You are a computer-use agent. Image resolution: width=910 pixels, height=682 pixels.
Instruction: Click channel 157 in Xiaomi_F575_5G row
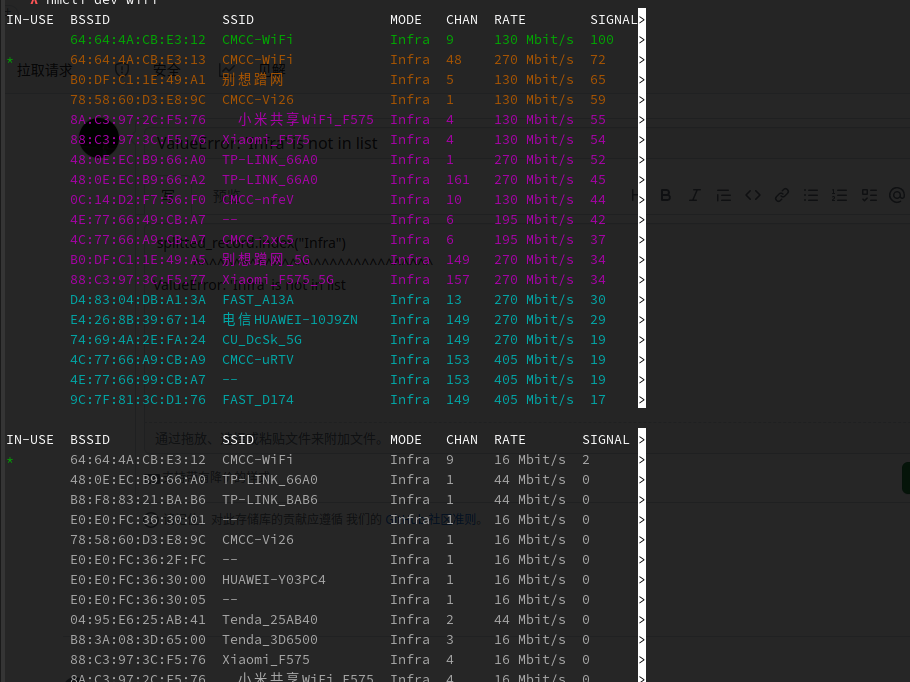point(457,280)
